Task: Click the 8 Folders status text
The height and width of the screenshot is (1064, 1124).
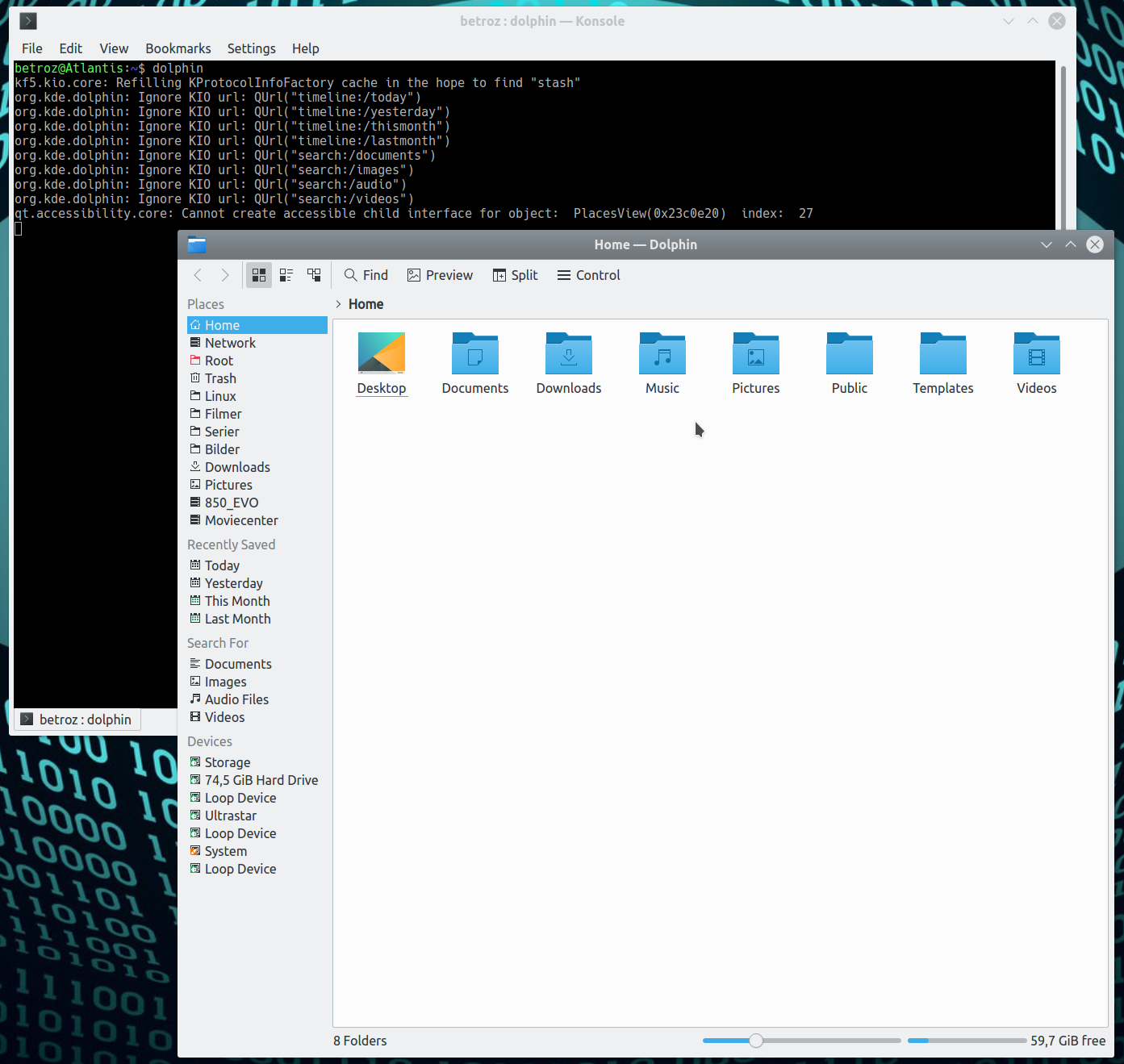Action: coord(360,1041)
